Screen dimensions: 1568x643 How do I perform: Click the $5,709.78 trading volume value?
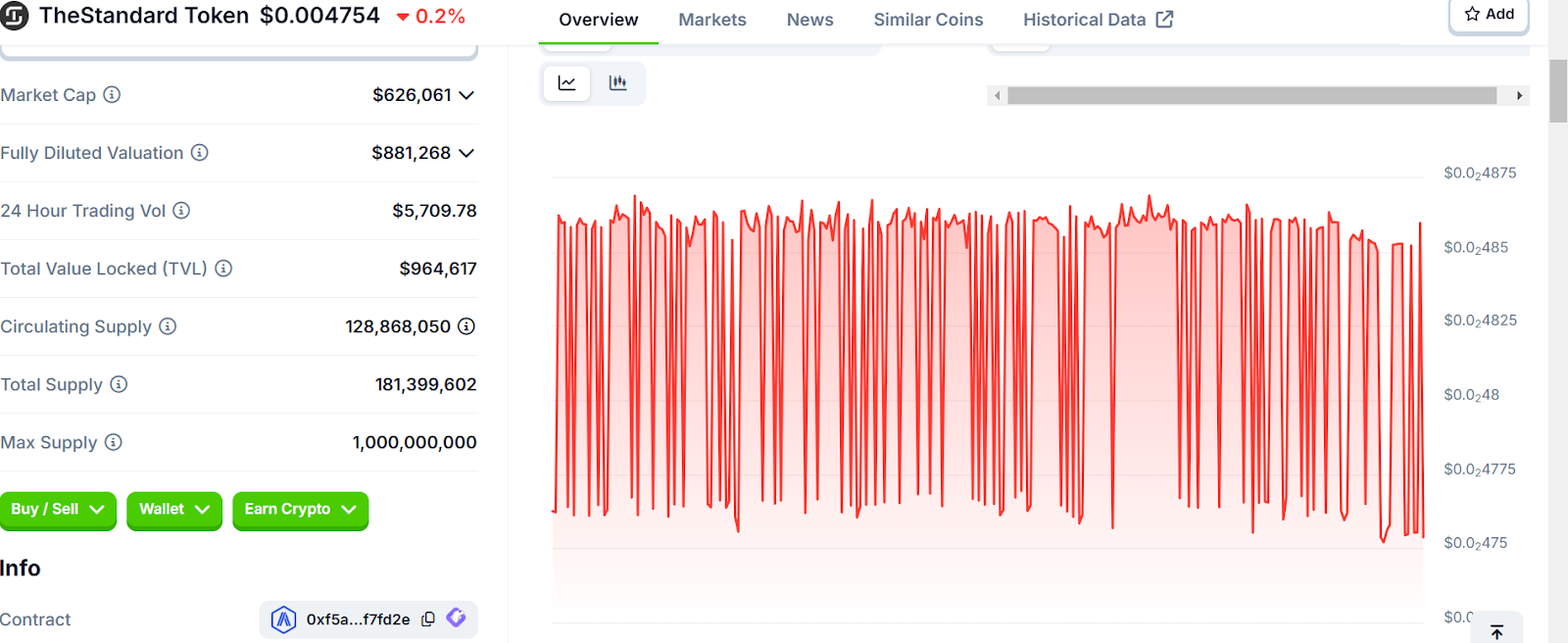(434, 211)
